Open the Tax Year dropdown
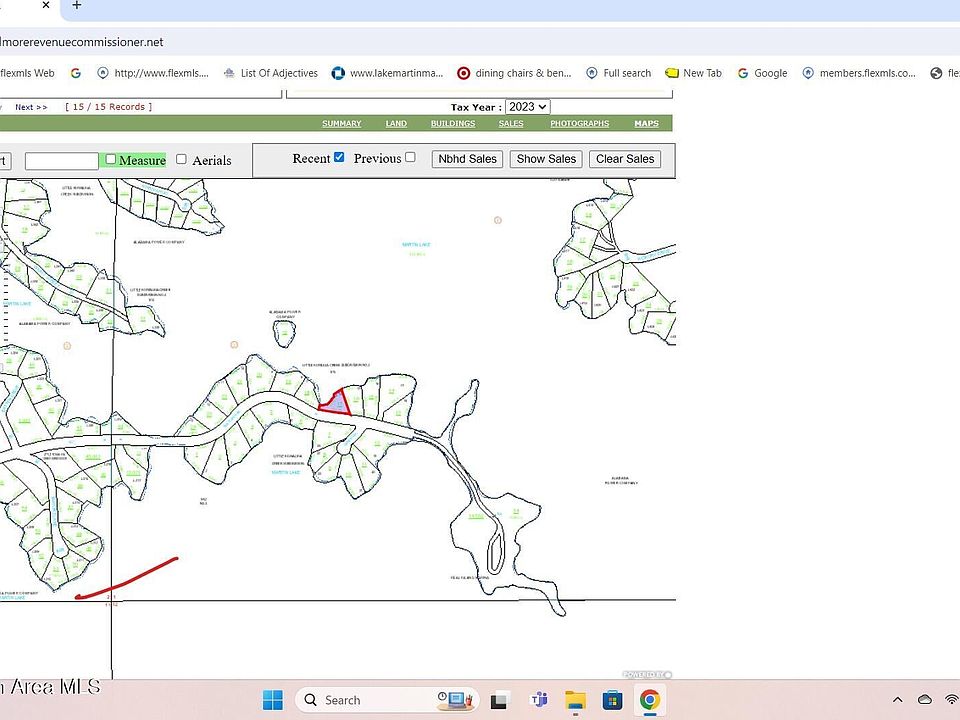960x720 pixels. coord(527,107)
